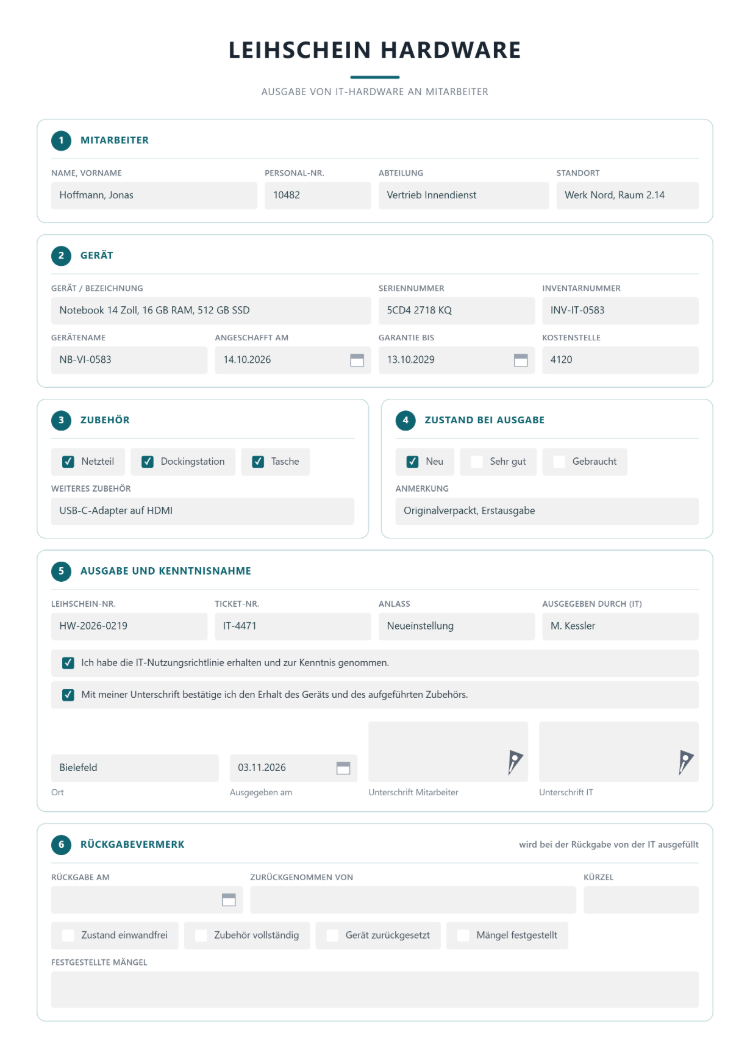Click the Gerät / Bezeichnung field with Notebook
This screenshot has width=750, height=1060.
[211, 311]
